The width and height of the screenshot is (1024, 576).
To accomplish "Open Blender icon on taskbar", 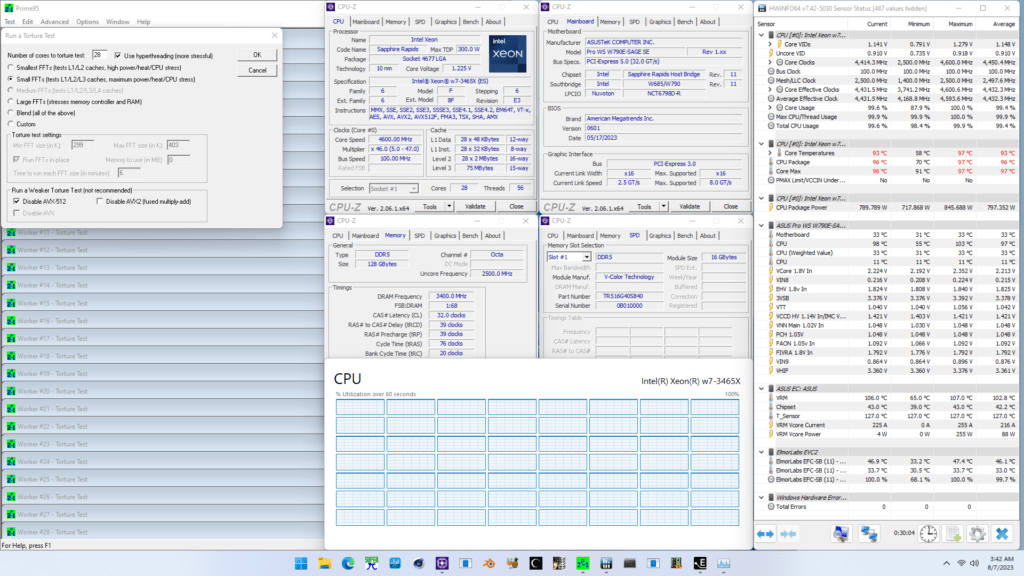I will click(489, 563).
